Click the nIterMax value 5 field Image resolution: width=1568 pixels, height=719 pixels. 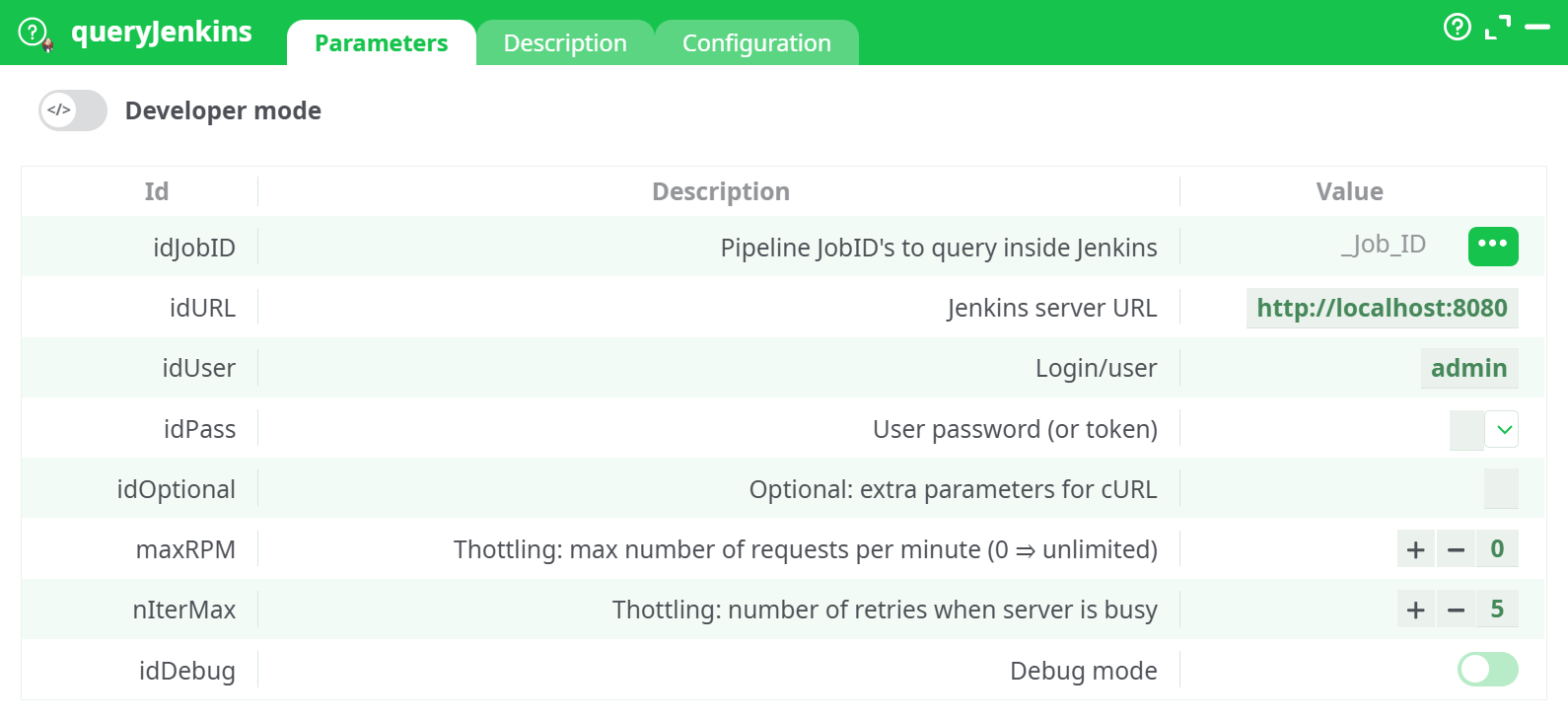tap(1497, 609)
